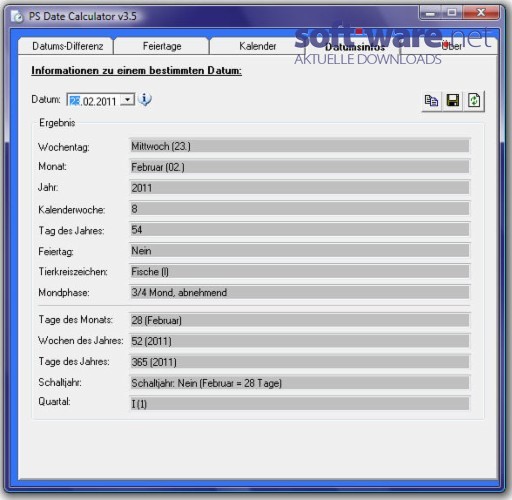512x500 pixels.
Task: Switch to the Datums-Differenz tab
Action: tap(66, 46)
